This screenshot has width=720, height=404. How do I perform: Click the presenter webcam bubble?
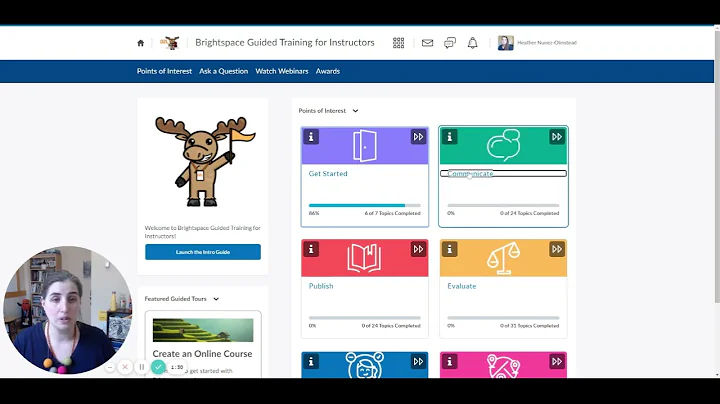(x=68, y=310)
